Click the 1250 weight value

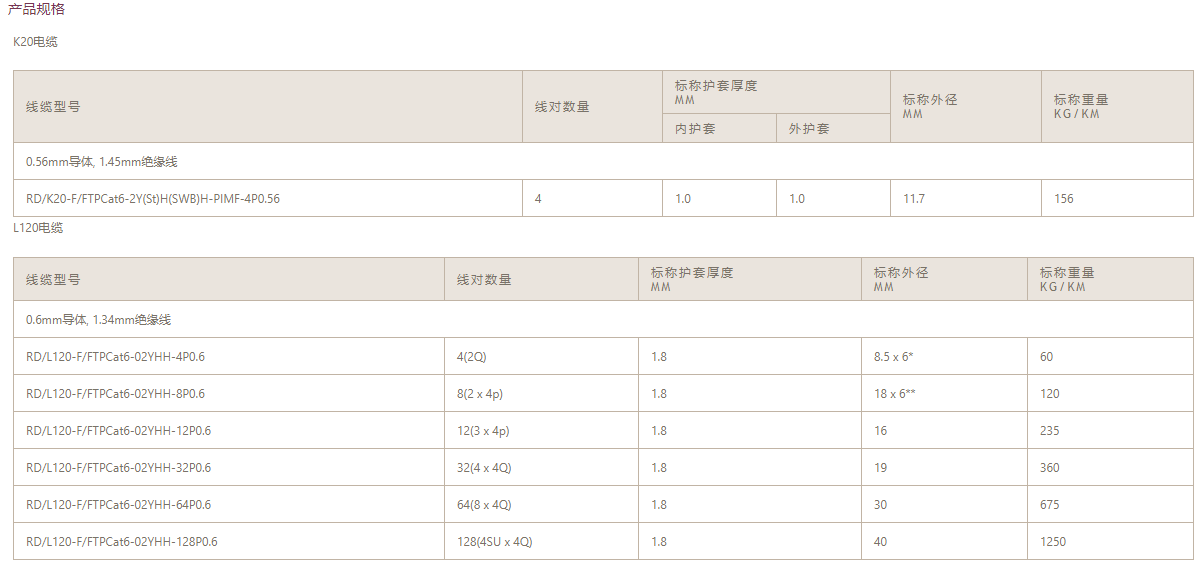1053,542
